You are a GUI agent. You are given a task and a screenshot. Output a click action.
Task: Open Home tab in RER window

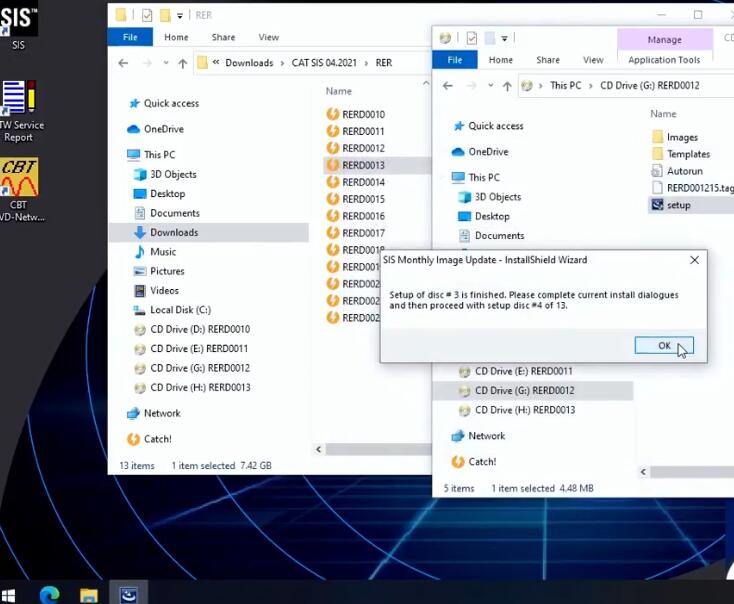tap(176, 37)
